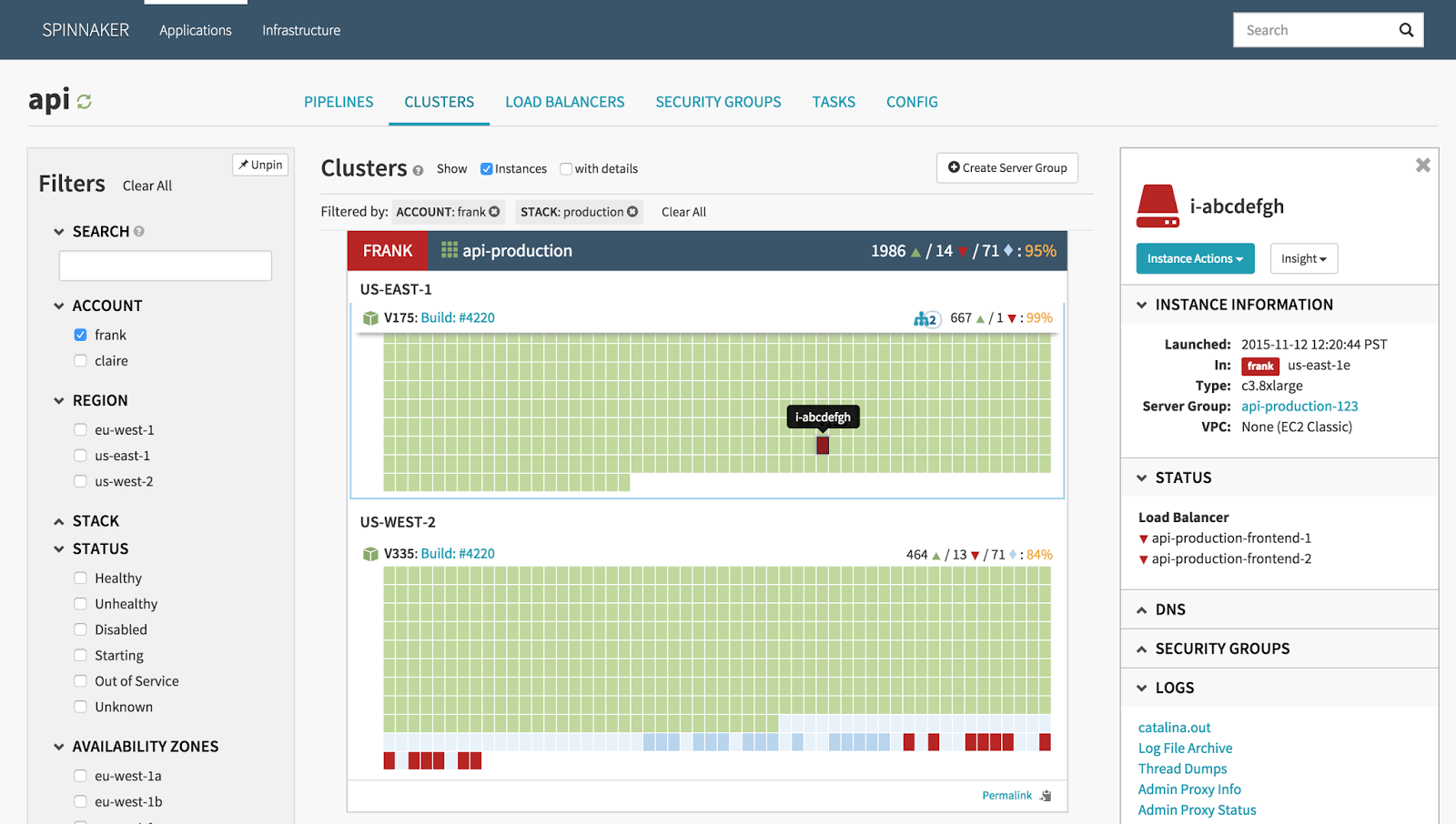Viewport: 1456px width, 824px height.
Task: Remove the ACCOUNT: frank filter tag
Action: point(494,212)
